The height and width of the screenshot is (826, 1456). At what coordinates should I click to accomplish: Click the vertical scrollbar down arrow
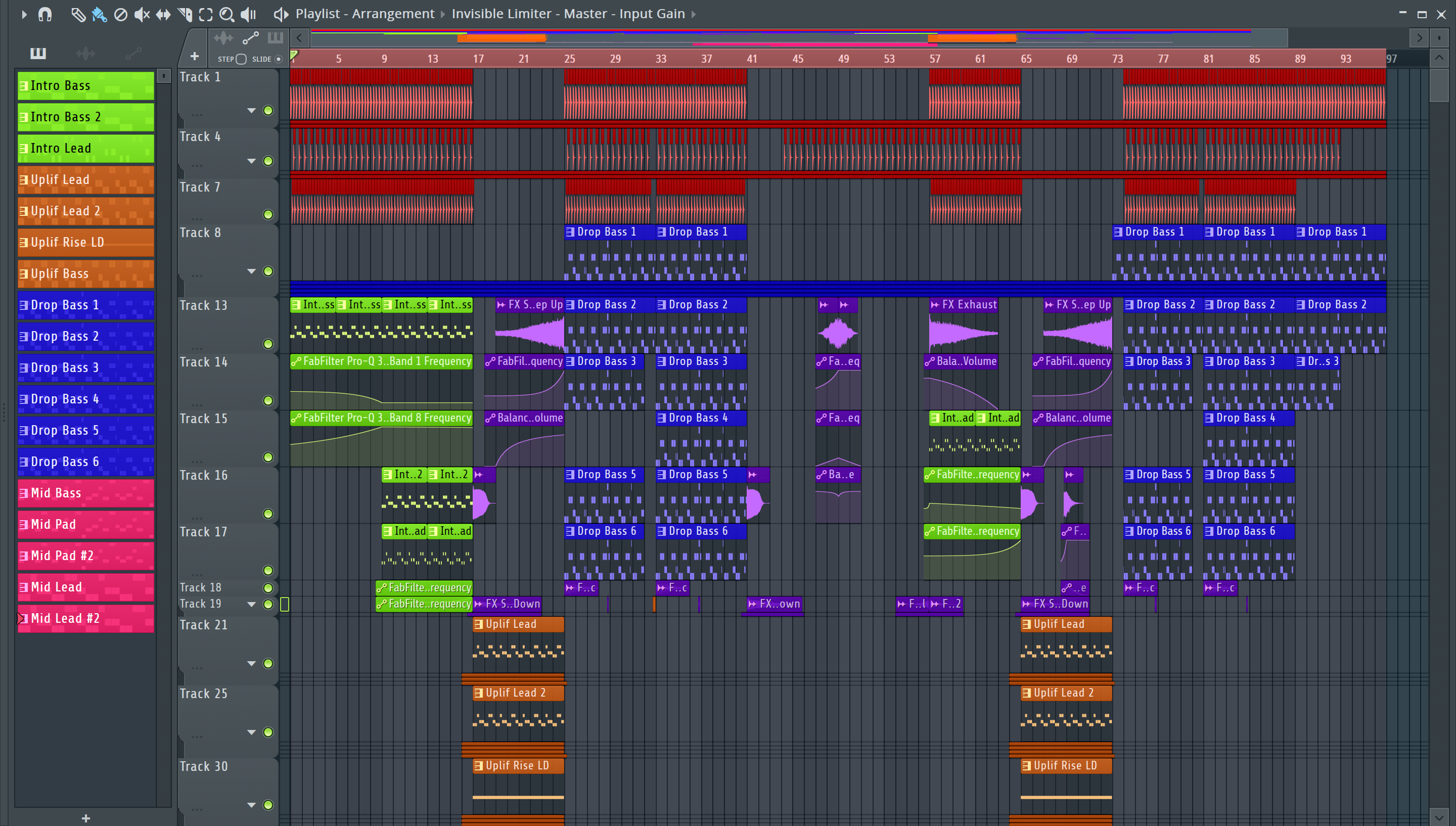point(1439,817)
